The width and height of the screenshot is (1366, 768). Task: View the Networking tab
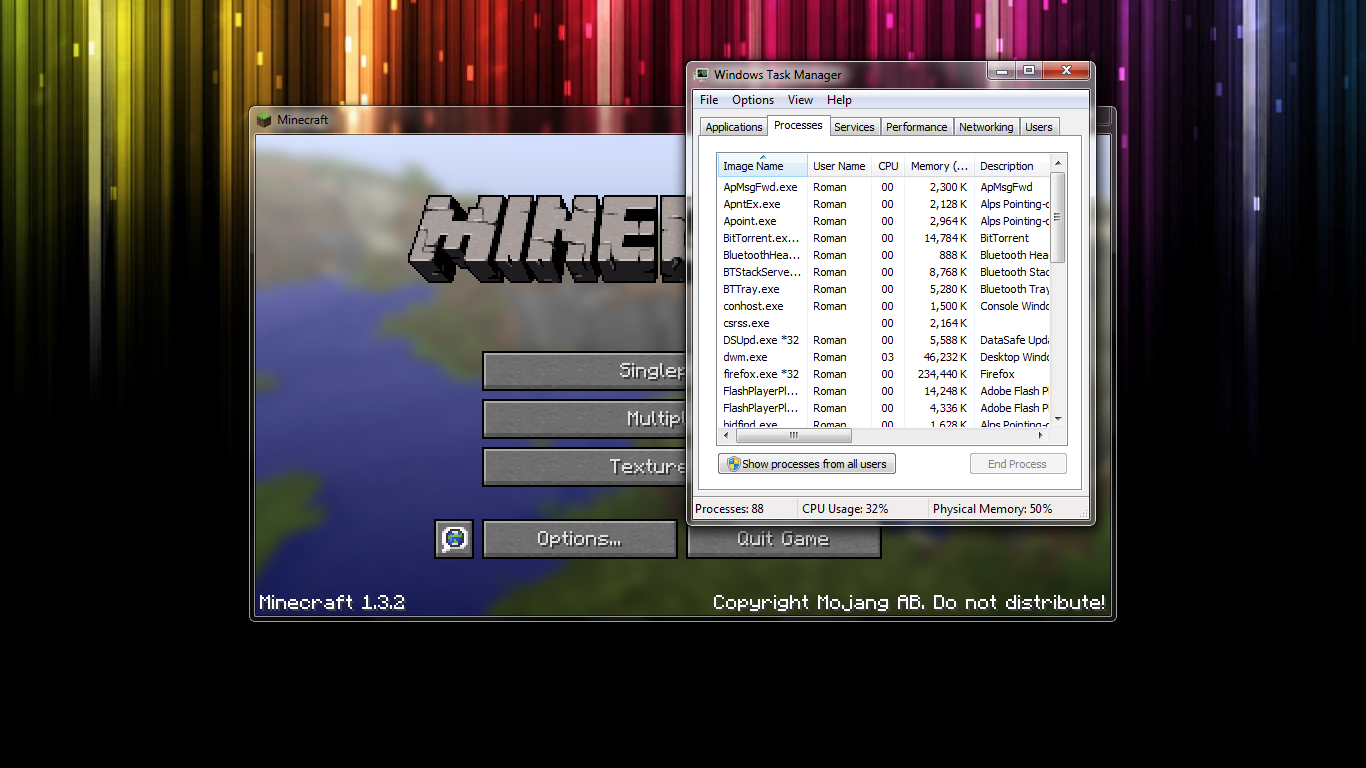click(986, 127)
